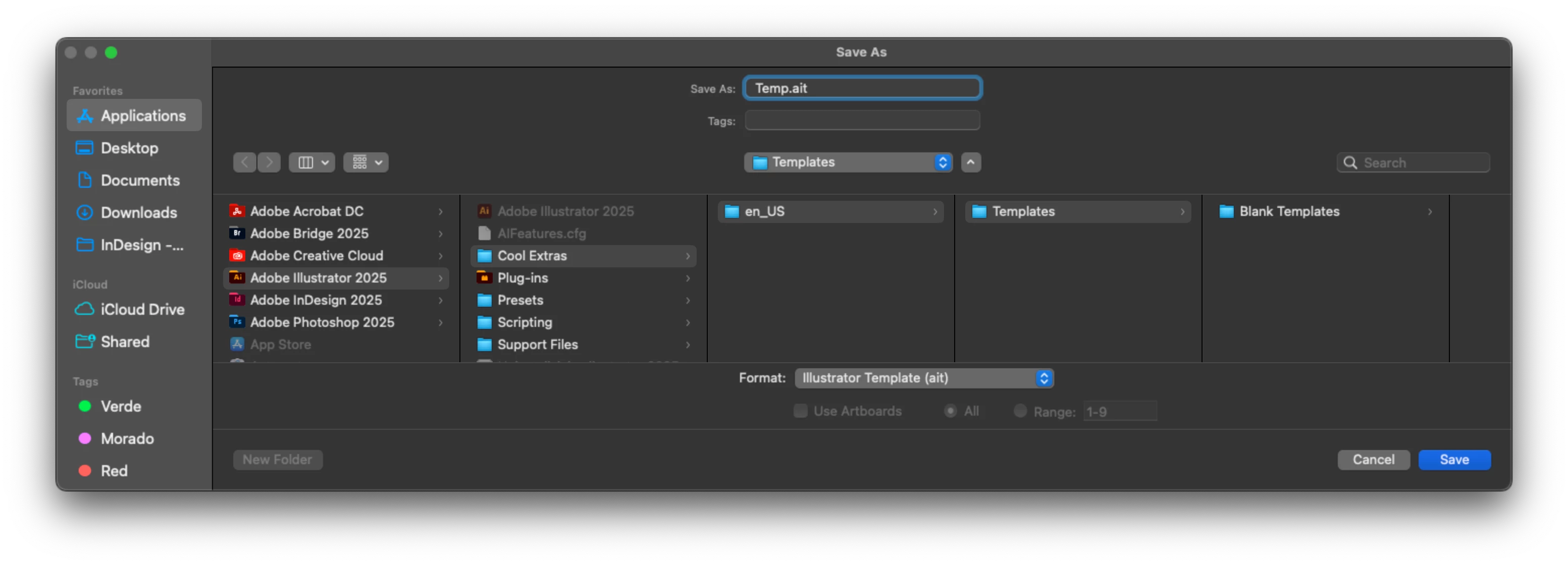1568x565 pixels.
Task: Select Downloads in the sidebar
Action: tap(138, 212)
